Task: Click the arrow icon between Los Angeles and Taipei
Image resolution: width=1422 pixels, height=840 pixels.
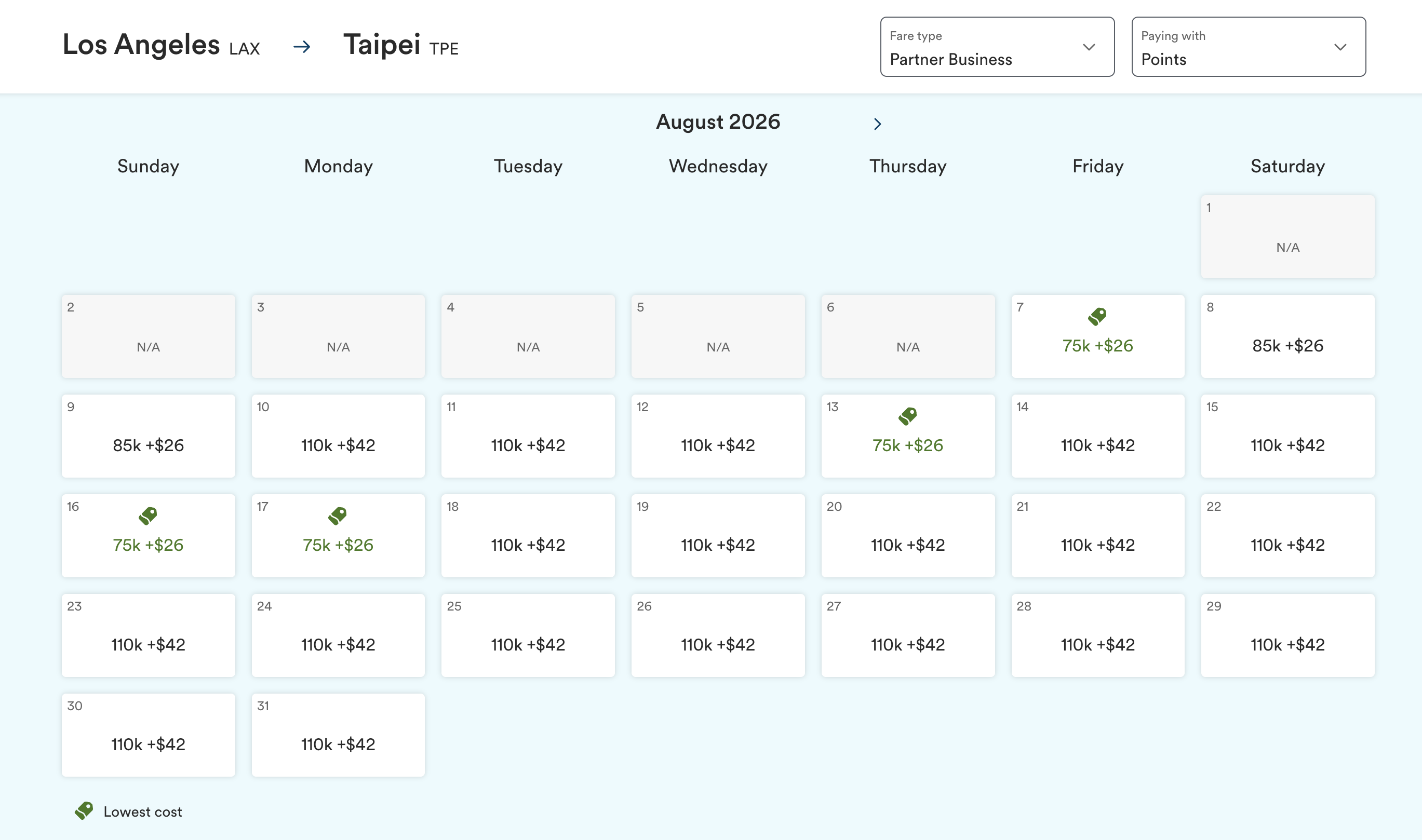Action: tap(302, 46)
